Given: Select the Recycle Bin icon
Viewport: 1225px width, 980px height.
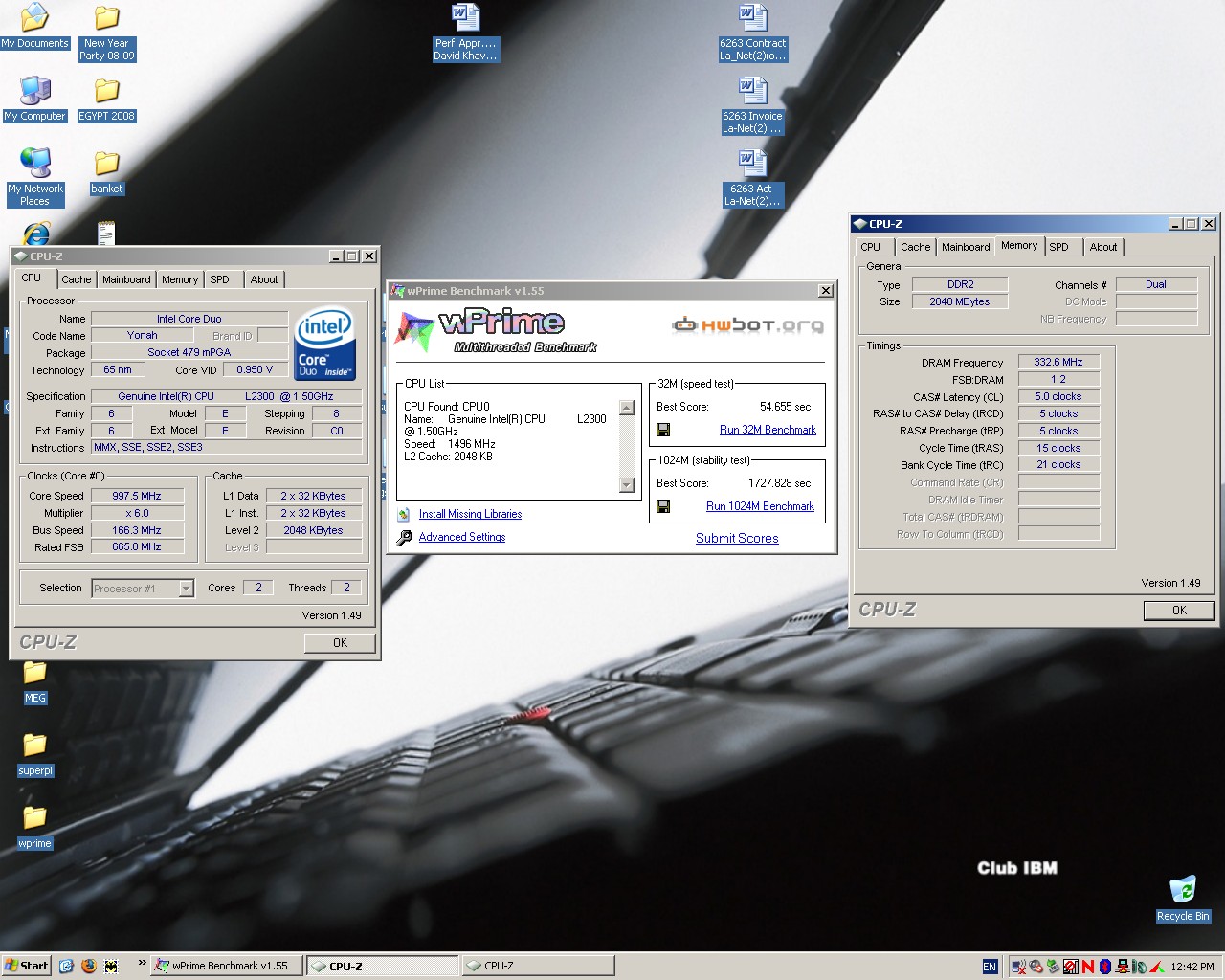Looking at the screenshot, I should pos(1183,900).
